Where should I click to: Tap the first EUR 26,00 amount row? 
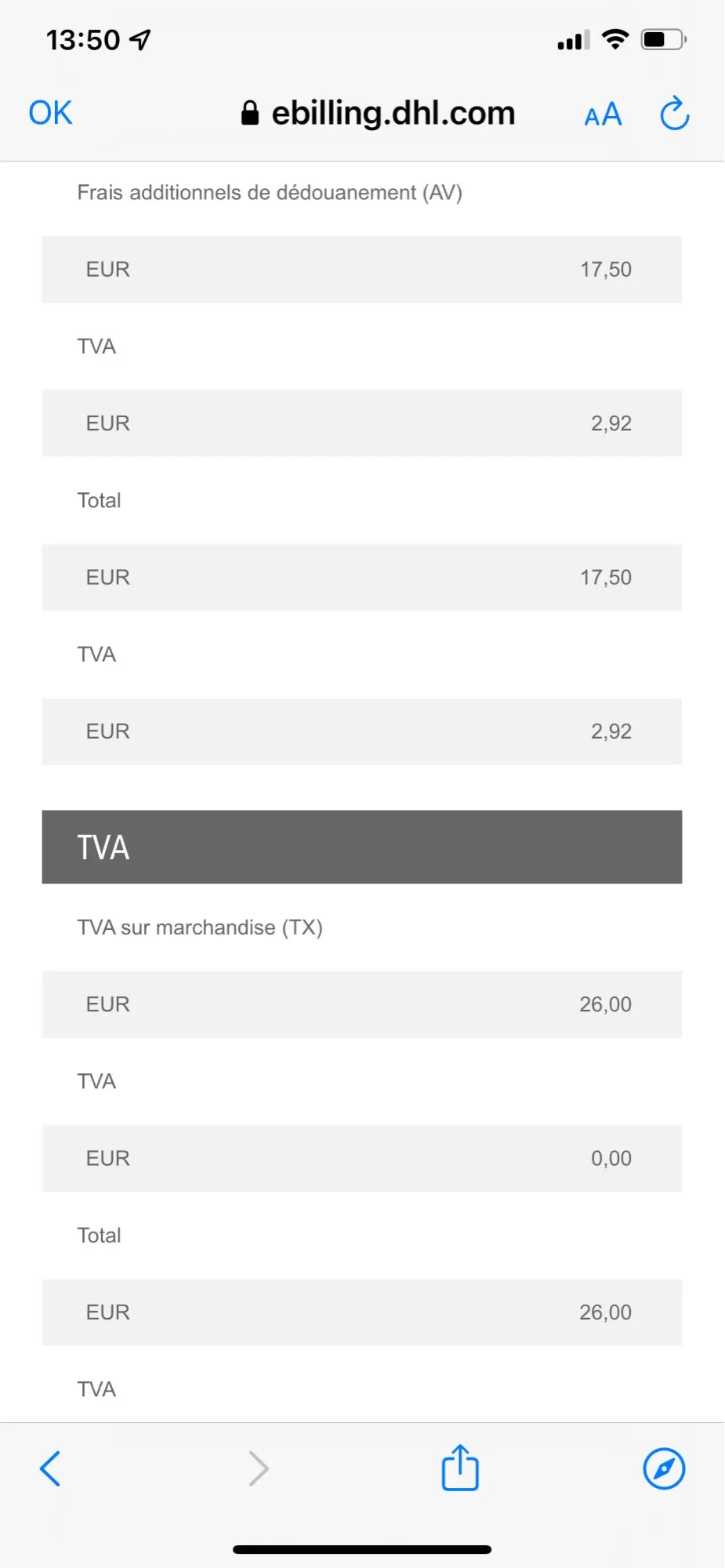click(361, 1004)
